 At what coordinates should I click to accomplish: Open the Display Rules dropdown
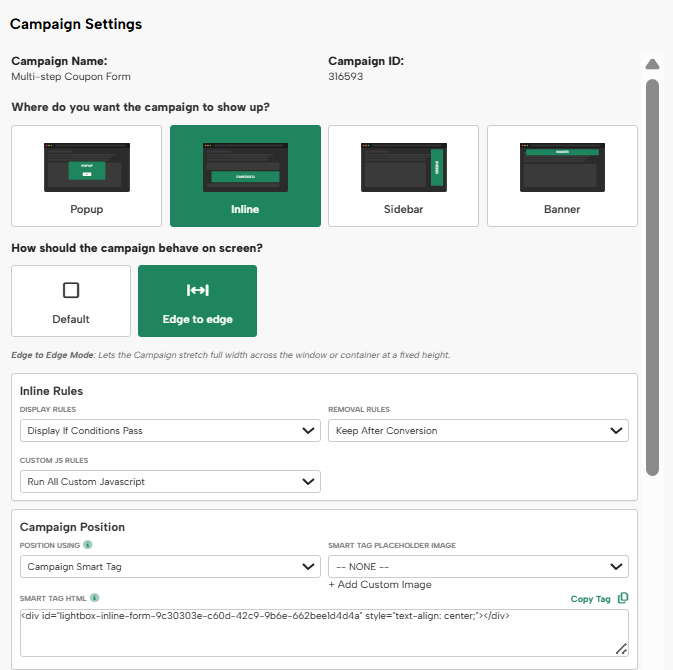170,431
